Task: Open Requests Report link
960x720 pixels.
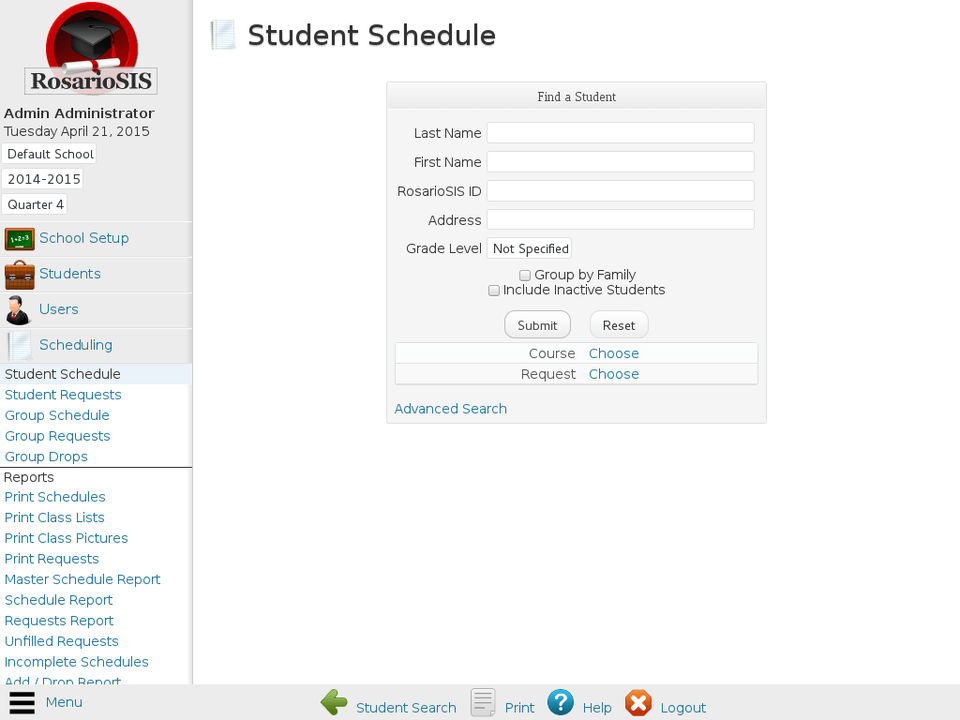Action: coord(59,621)
